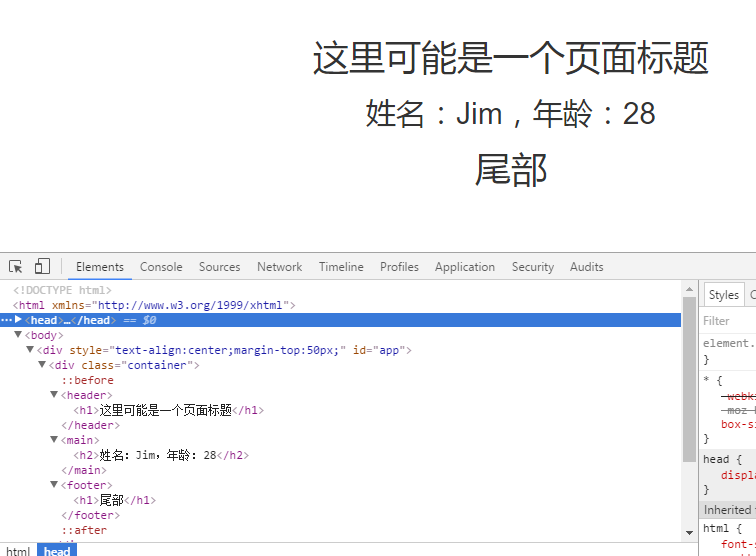
Task: Click the page text 姓名：Jim，年龄：28
Action: tap(511, 114)
